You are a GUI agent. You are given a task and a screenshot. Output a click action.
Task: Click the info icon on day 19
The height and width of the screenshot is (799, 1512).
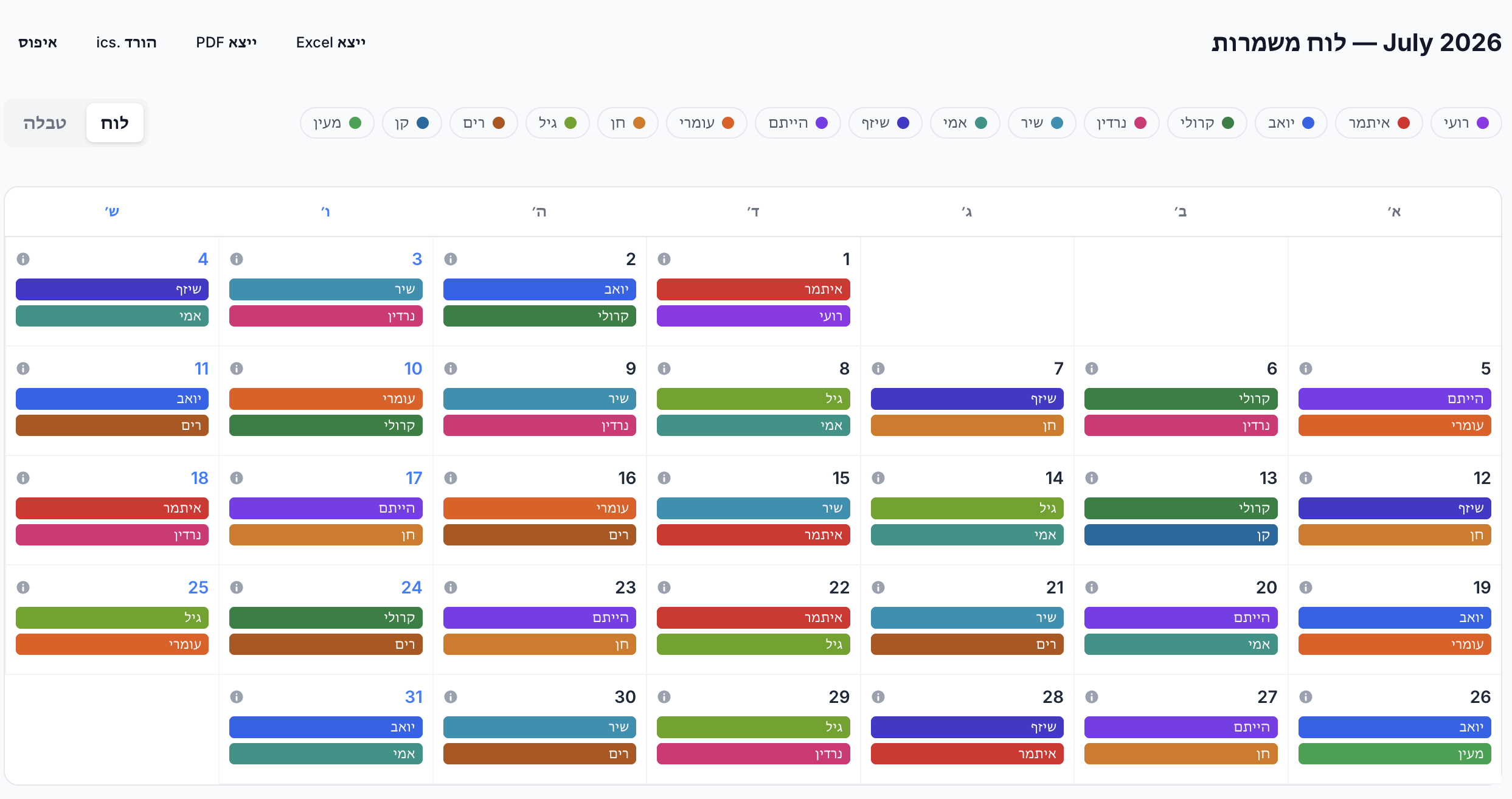pos(1306,587)
